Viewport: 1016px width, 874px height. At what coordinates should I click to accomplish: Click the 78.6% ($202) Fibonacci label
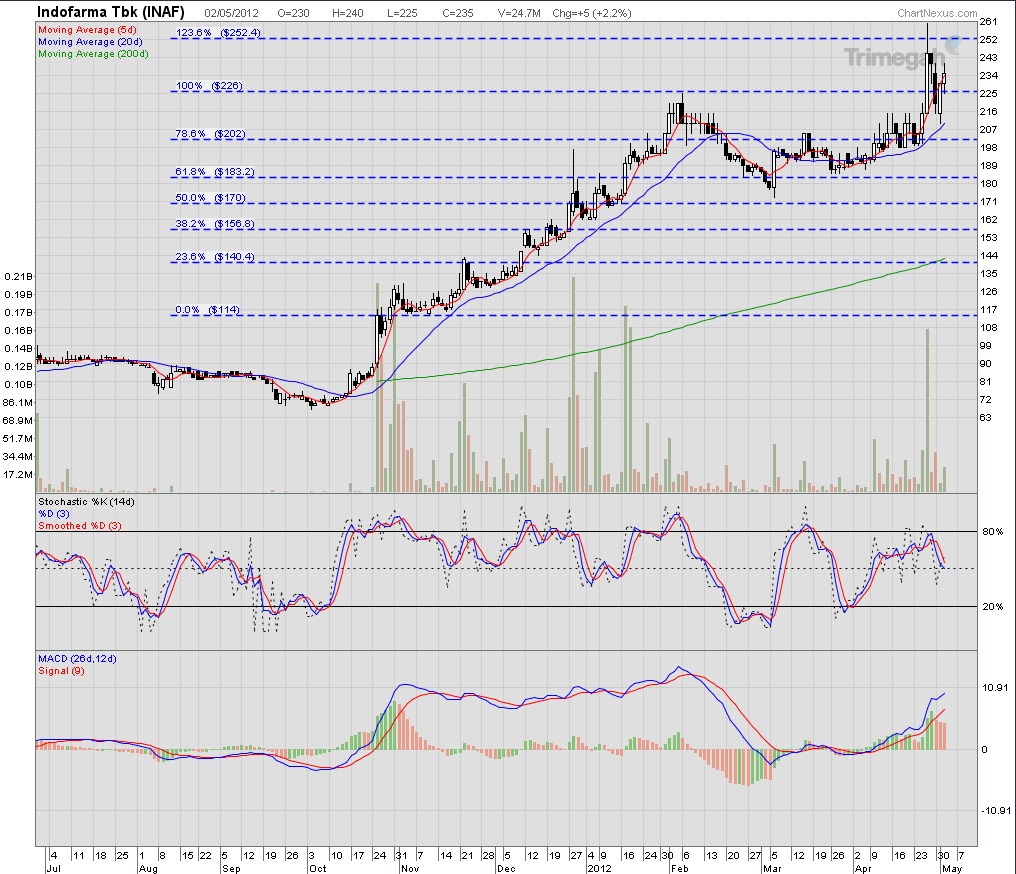point(210,134)
